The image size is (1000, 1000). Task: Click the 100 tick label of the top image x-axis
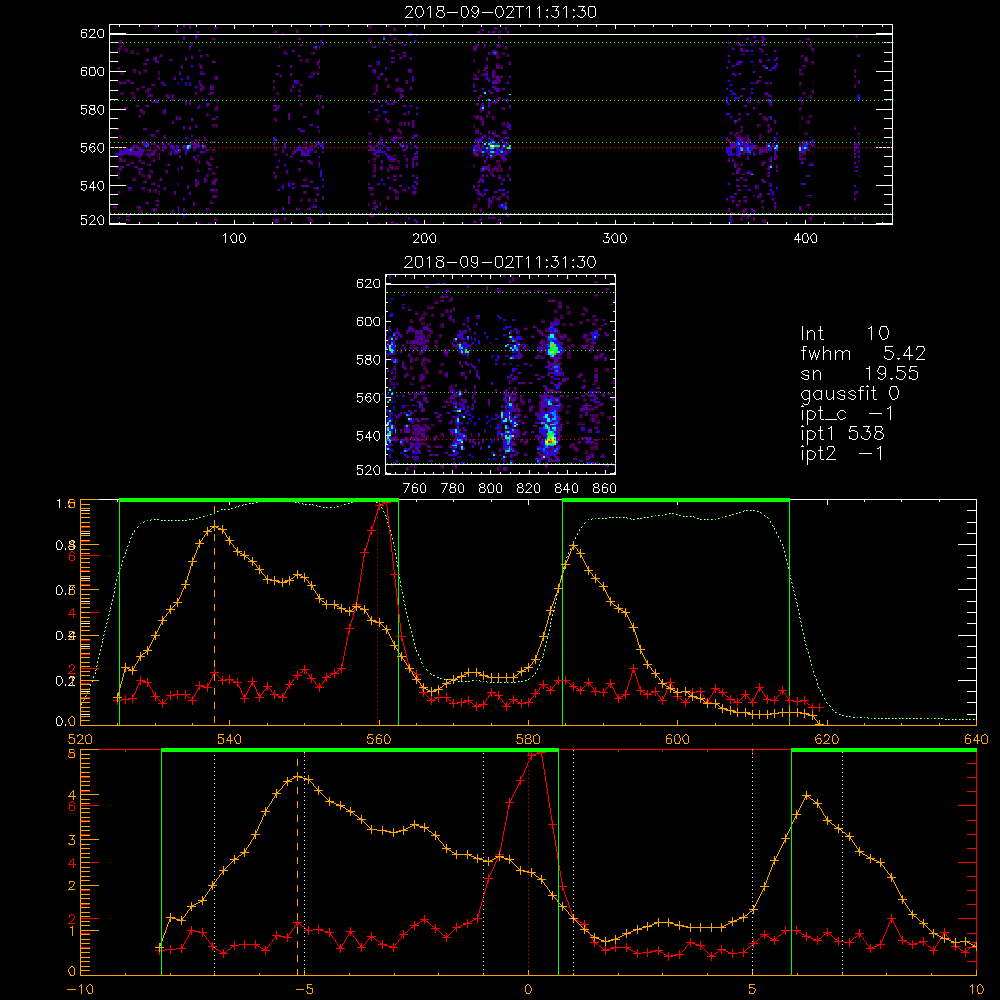(x=234, y=239)
